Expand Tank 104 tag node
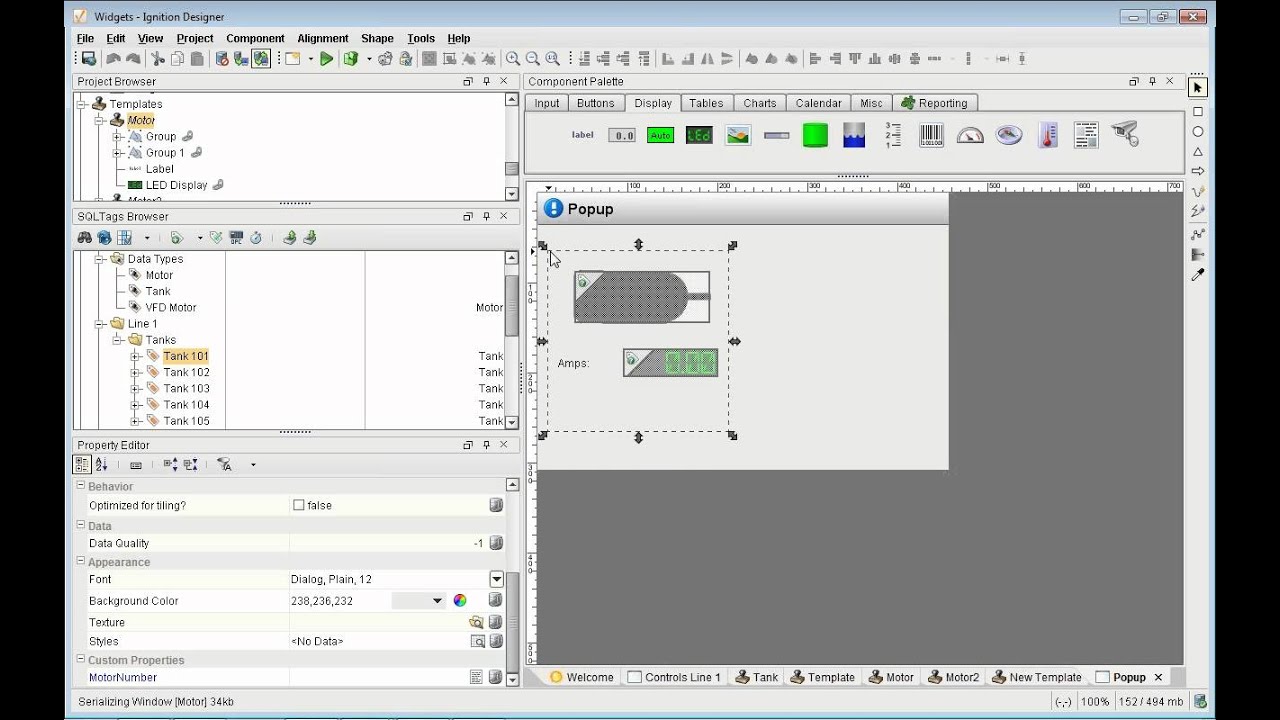This screenshot has width=1280, height=720. click(135, 405)
